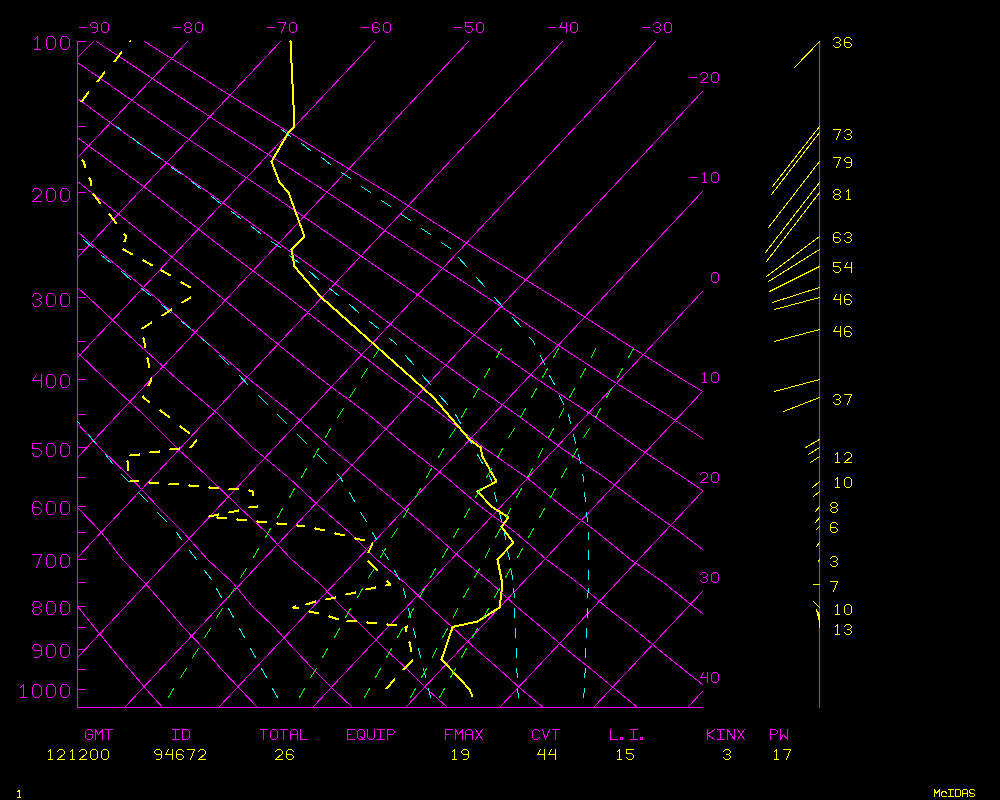Click the 40 isotherm label at right

pos(709,678)
